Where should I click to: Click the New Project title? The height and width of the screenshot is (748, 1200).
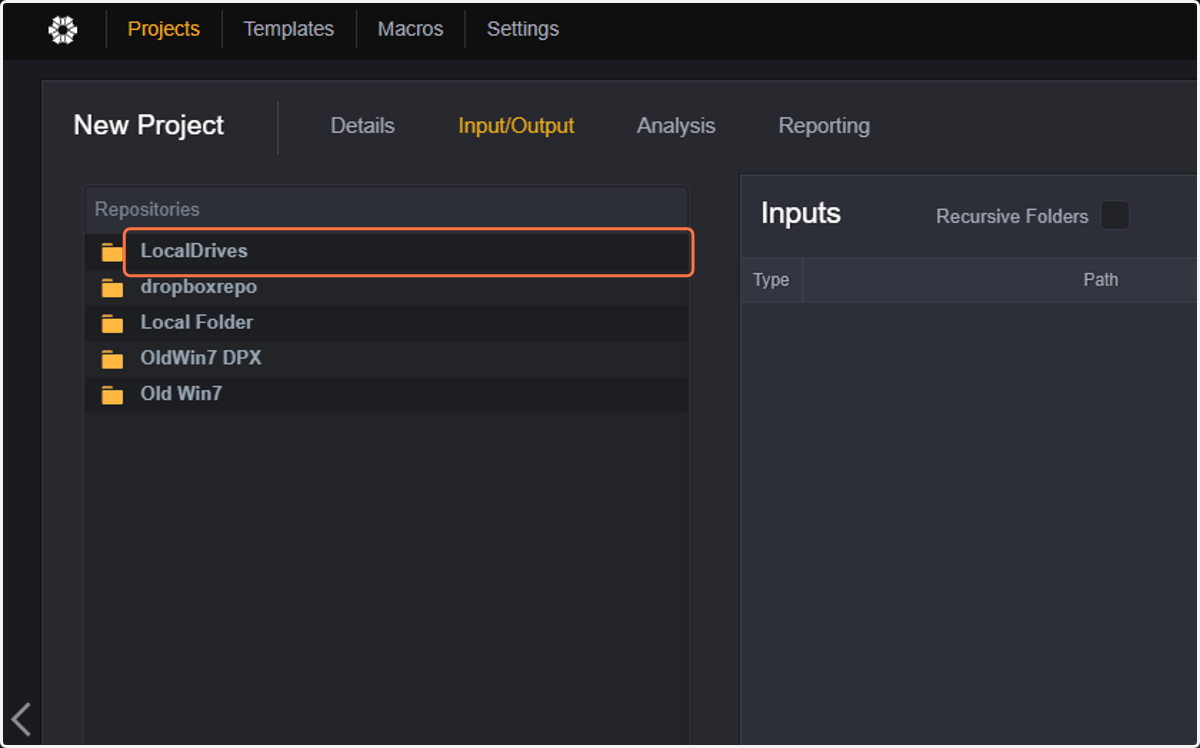point(149,125)
